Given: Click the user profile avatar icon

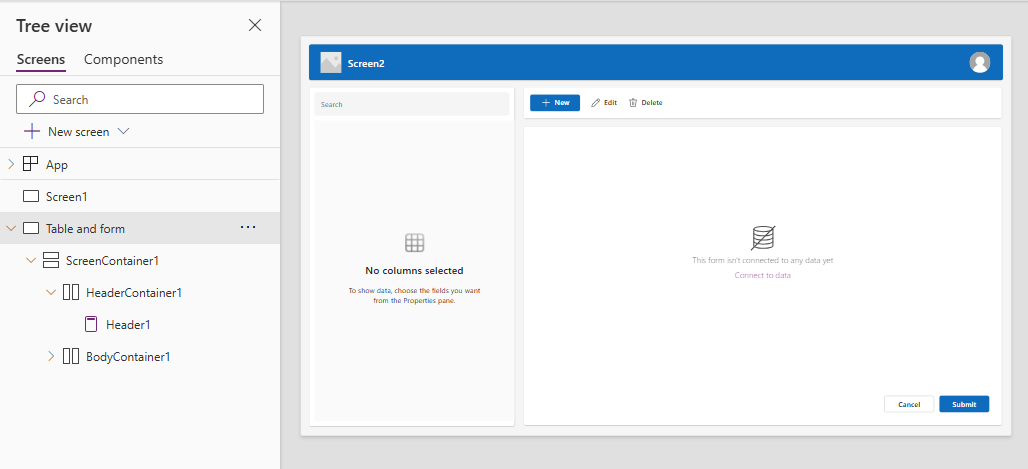Looking at the screenshot, I should tap(979, 62).
